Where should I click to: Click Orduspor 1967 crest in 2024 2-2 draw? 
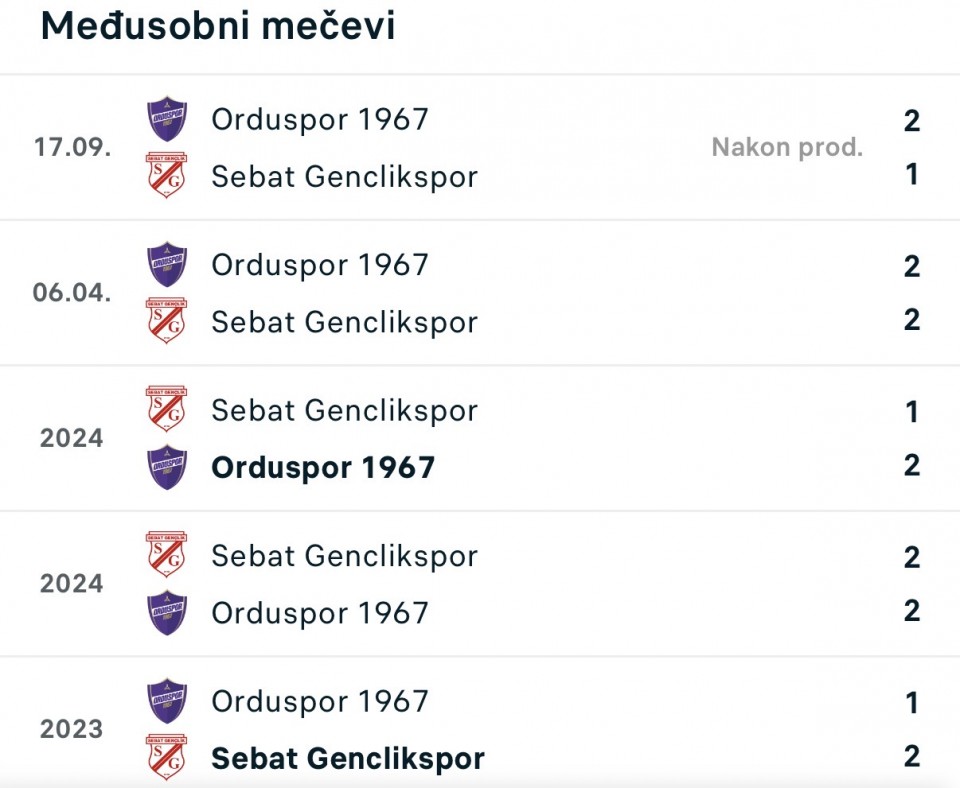pyautogui.click(x=167, y=612)
